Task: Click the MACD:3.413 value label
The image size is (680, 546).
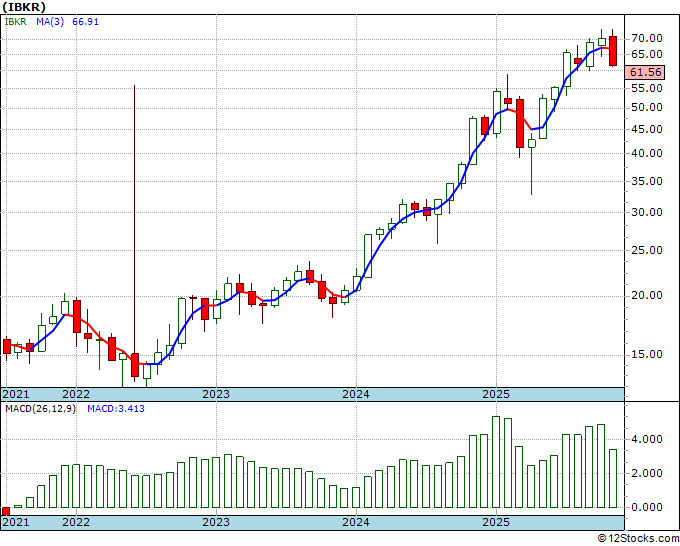Action: coord(116,409)
